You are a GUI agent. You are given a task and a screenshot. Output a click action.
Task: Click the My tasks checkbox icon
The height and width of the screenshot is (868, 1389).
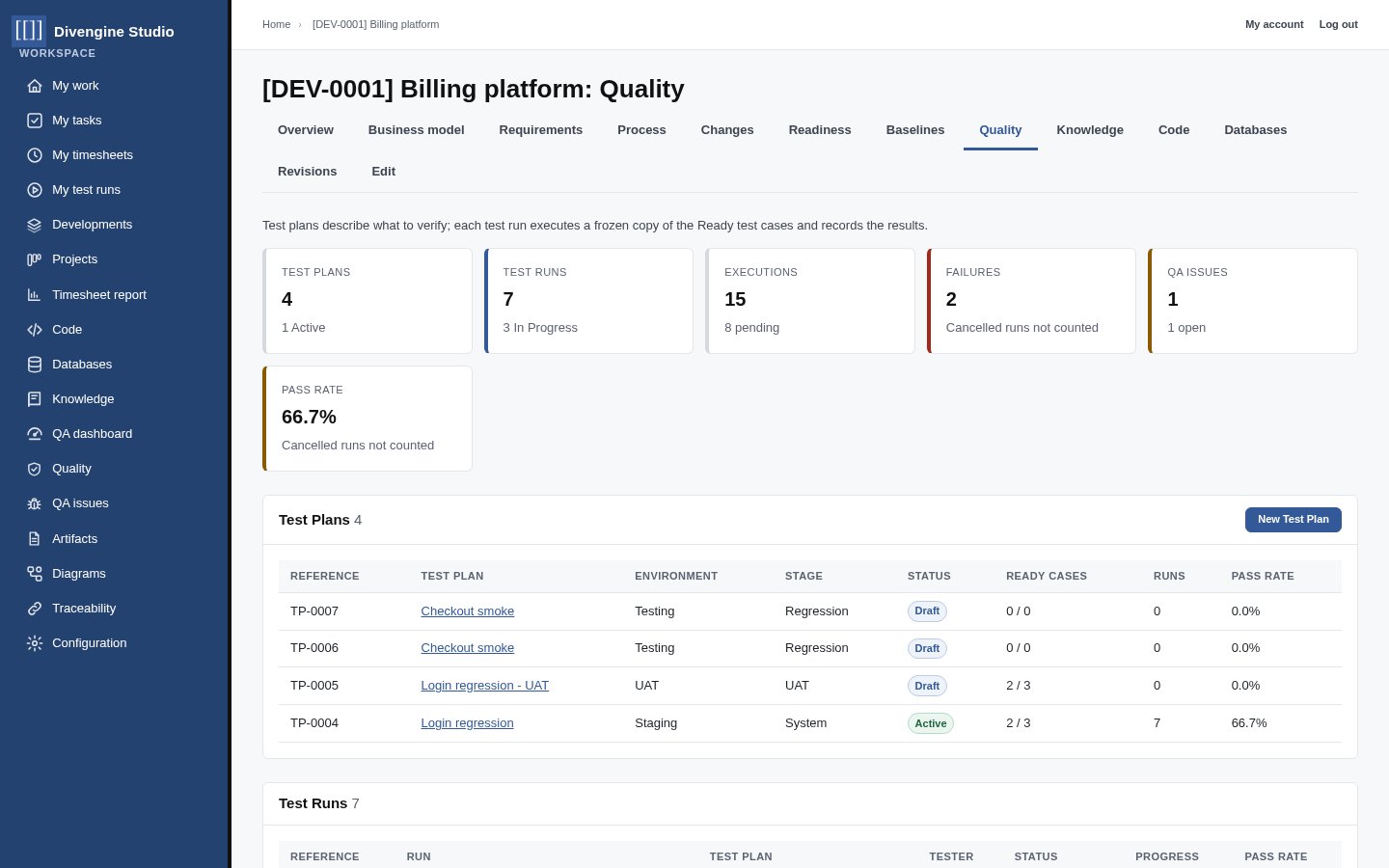[35, 121]
